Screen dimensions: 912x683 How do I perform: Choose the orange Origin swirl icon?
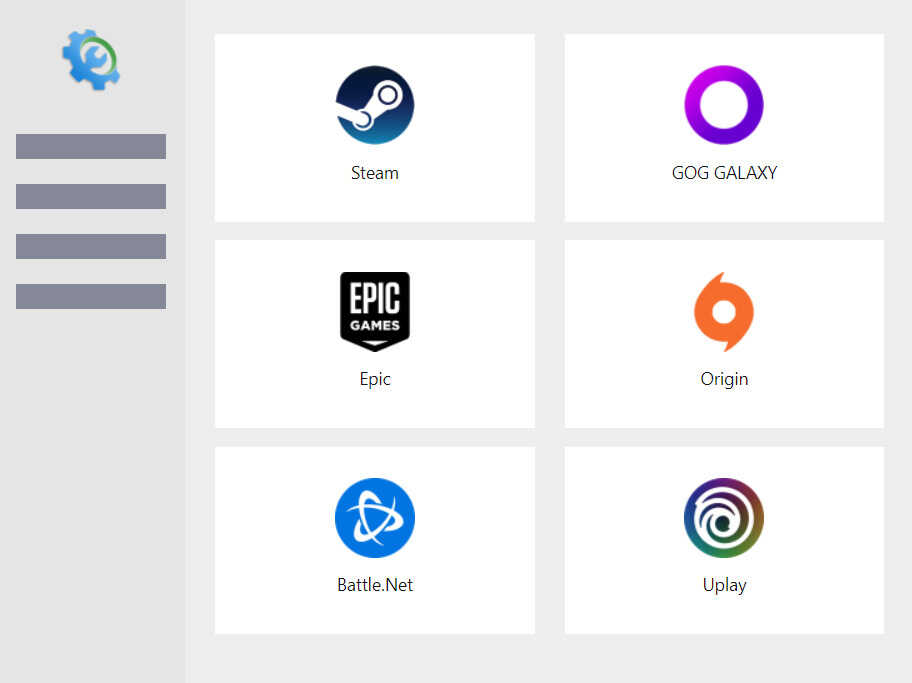click(724, 311)
